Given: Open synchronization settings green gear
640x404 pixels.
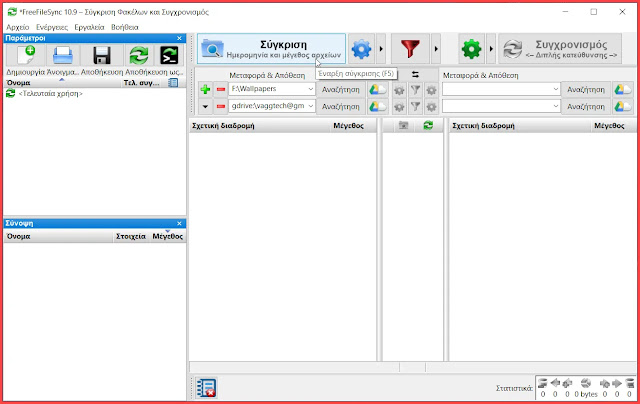Looking at the screenshot, I should click(x=471, y=49).
